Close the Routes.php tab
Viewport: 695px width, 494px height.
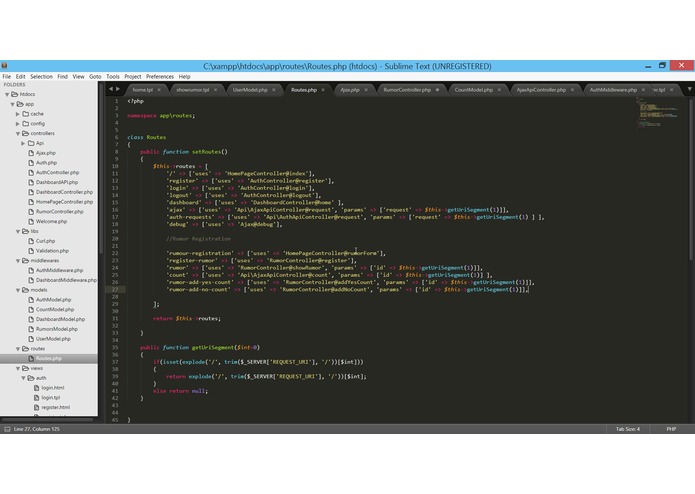click(323, 90)
